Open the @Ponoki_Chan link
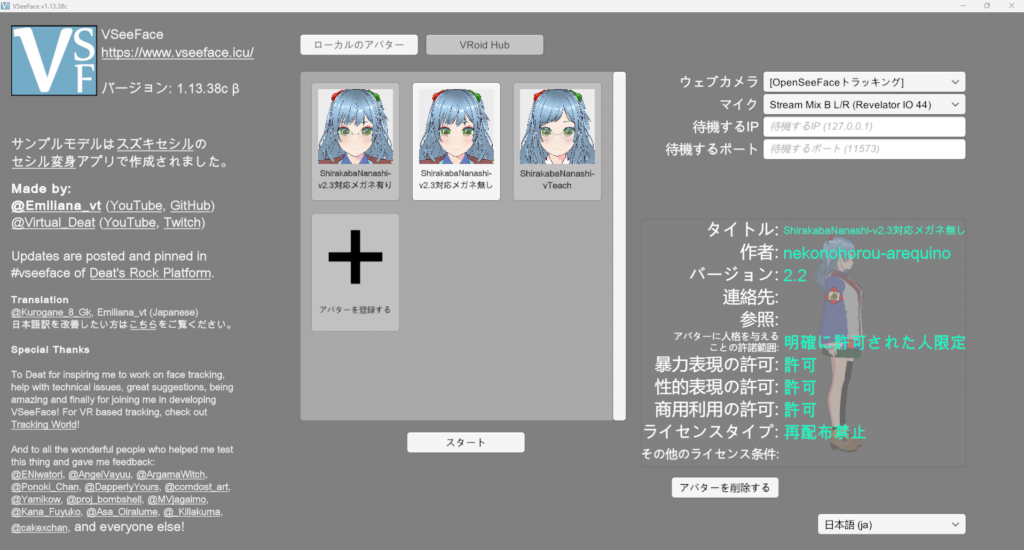The height and width of the screenshot is (550, 1024). pos(45,487)
